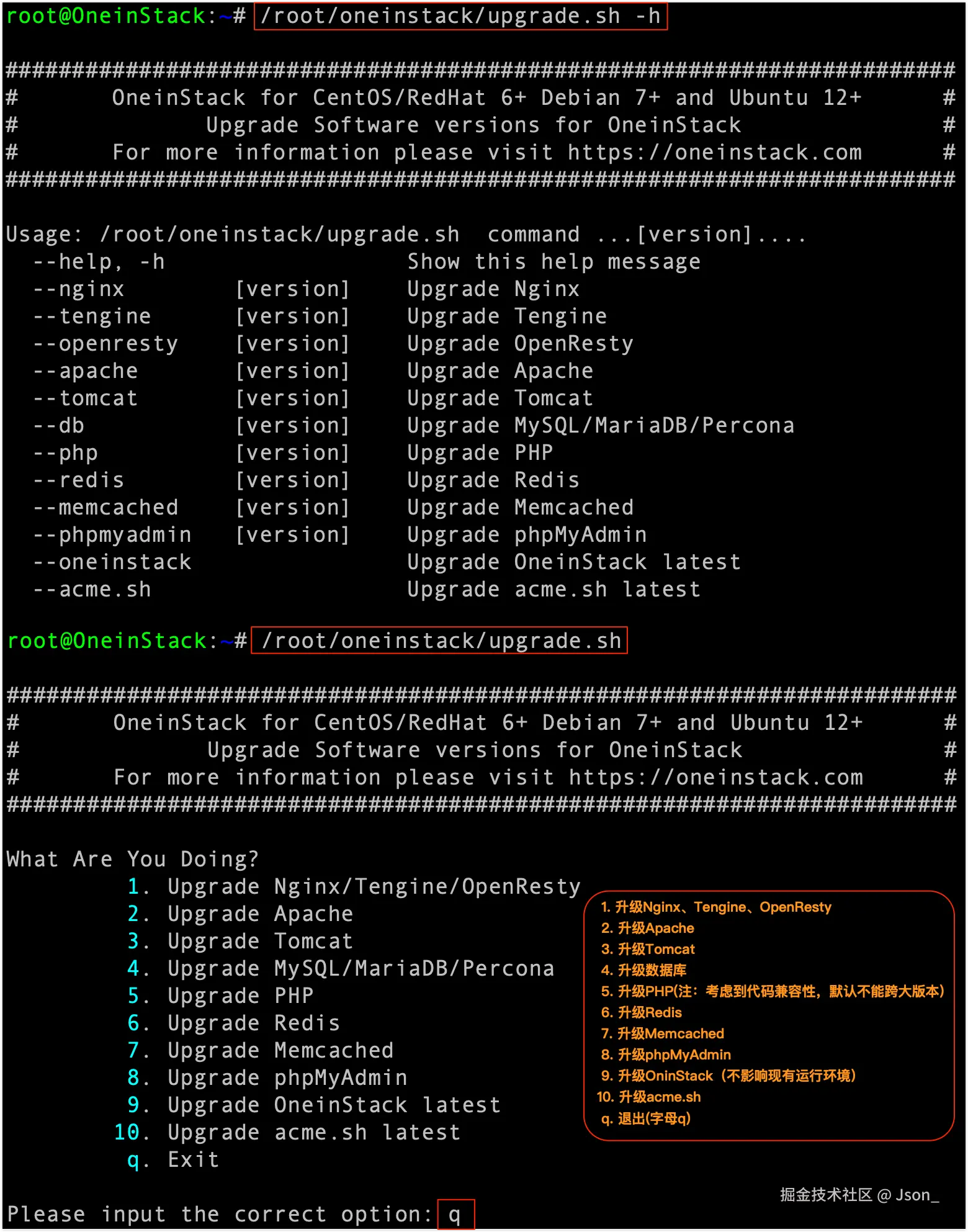Click the oneinstack.com URL in the top banner
This screenshot has height=1232, width=968.
click(x=714, y=153)
